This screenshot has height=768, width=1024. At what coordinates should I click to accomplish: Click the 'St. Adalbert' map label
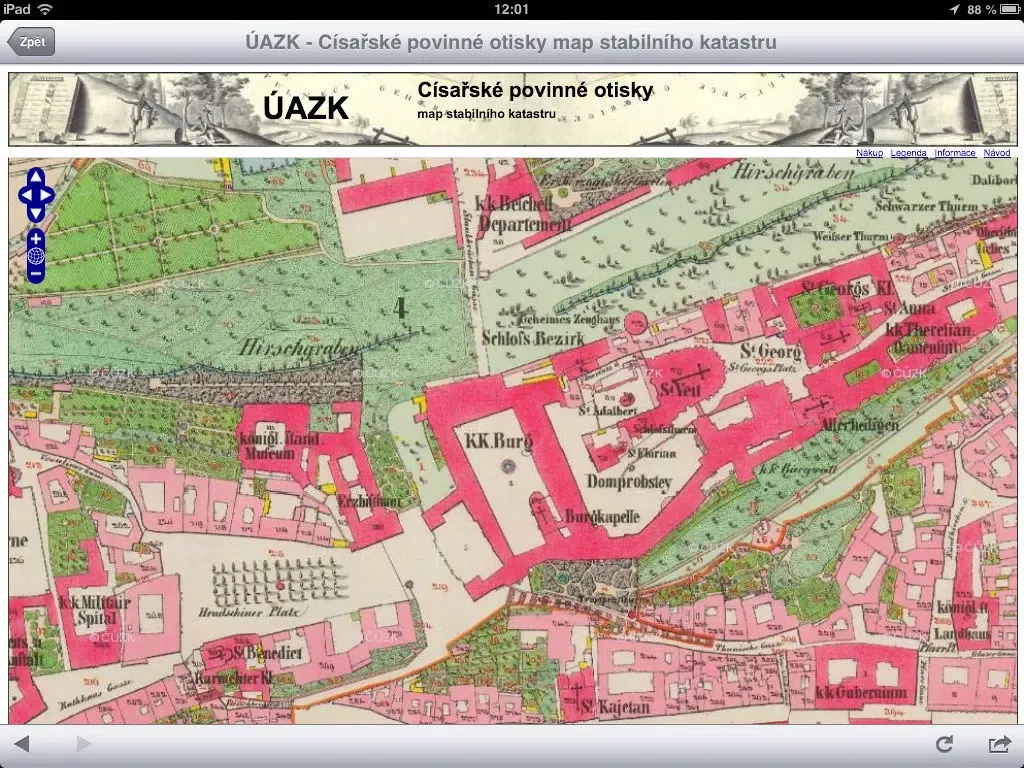[607, 411]
